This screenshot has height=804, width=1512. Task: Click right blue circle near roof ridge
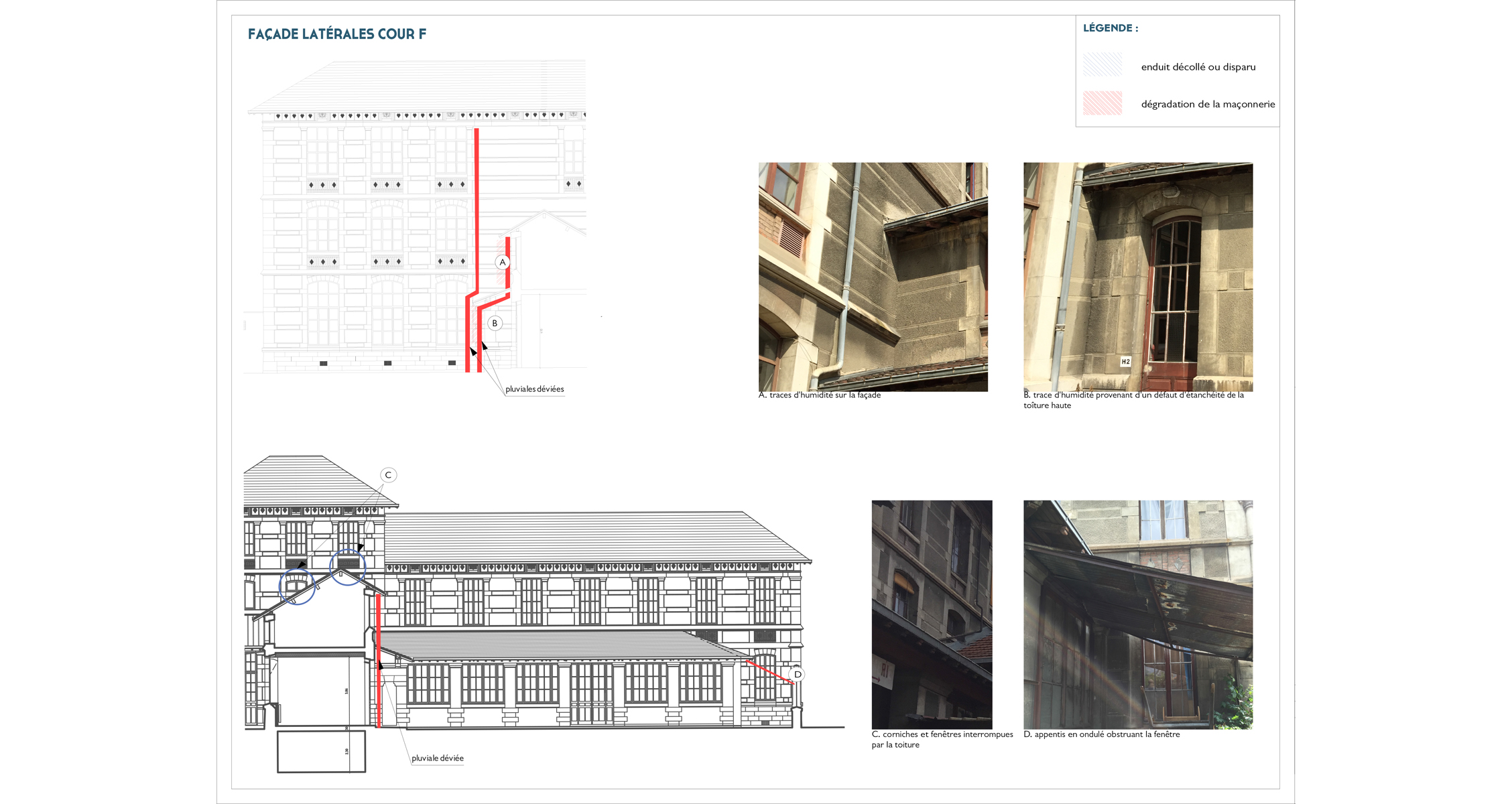coord(348,567)
